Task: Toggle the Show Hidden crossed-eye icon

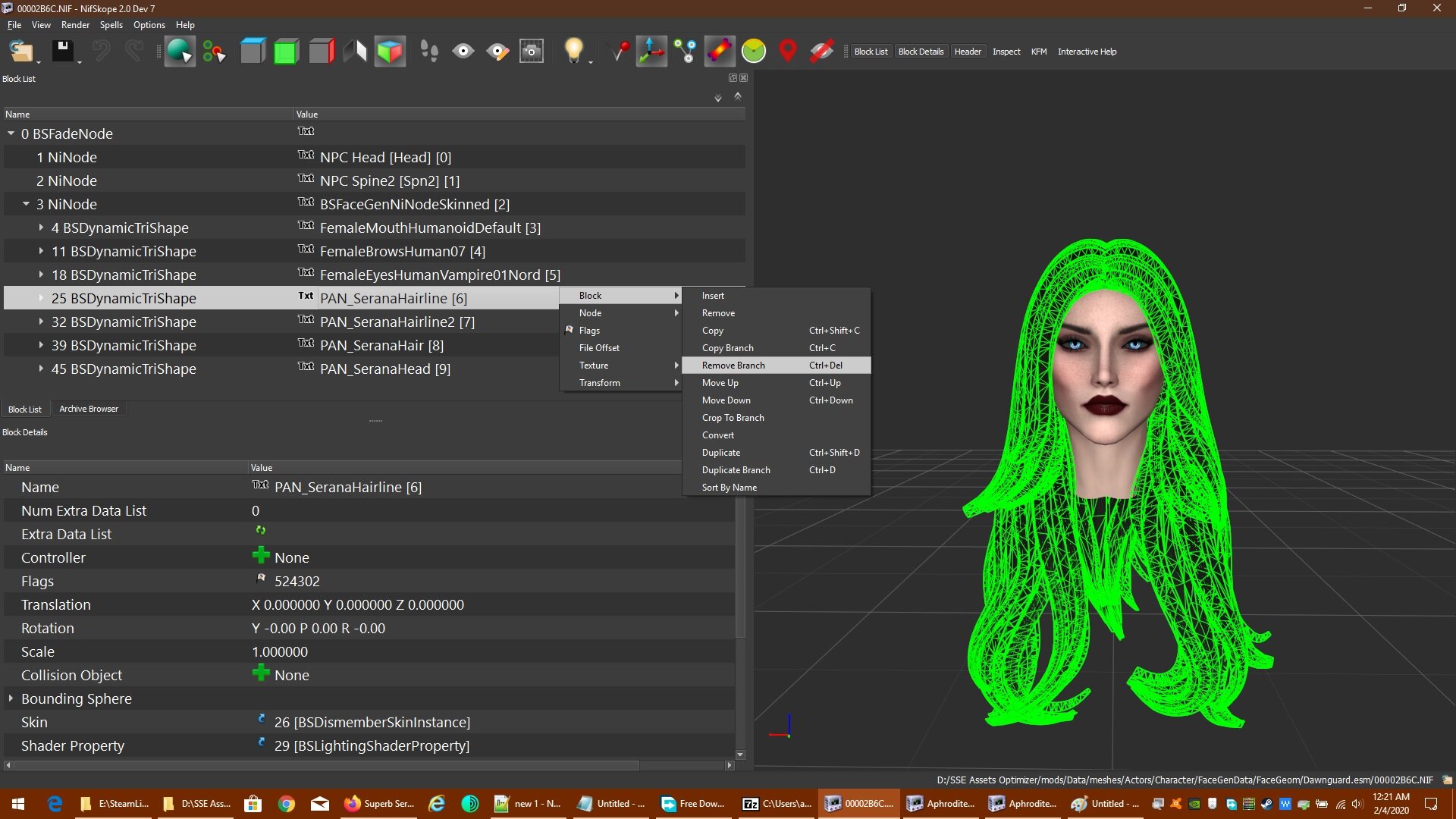Action: (x=822, y=52)
